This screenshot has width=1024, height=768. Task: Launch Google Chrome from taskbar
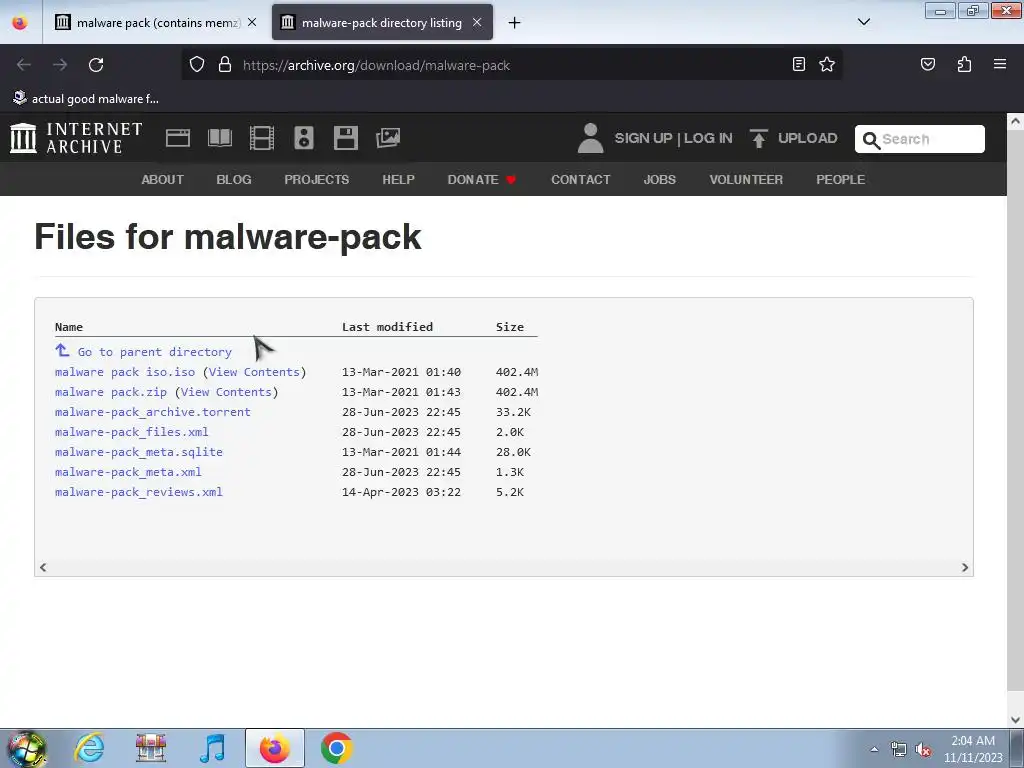tap(336, 748)
